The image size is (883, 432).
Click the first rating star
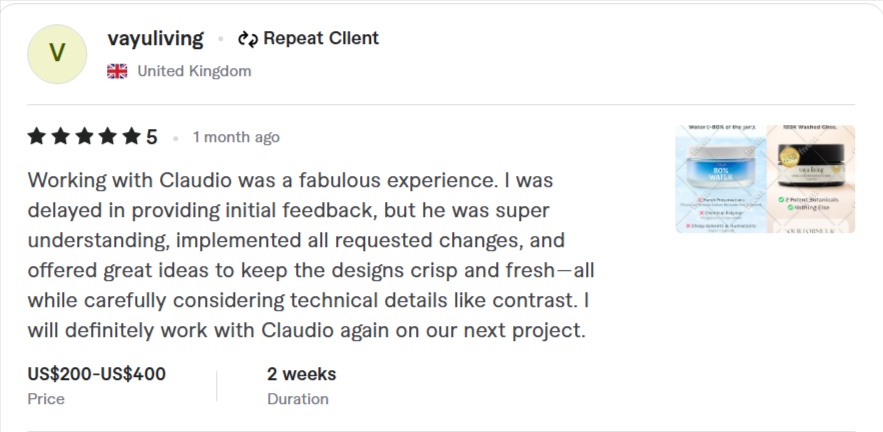37,137
